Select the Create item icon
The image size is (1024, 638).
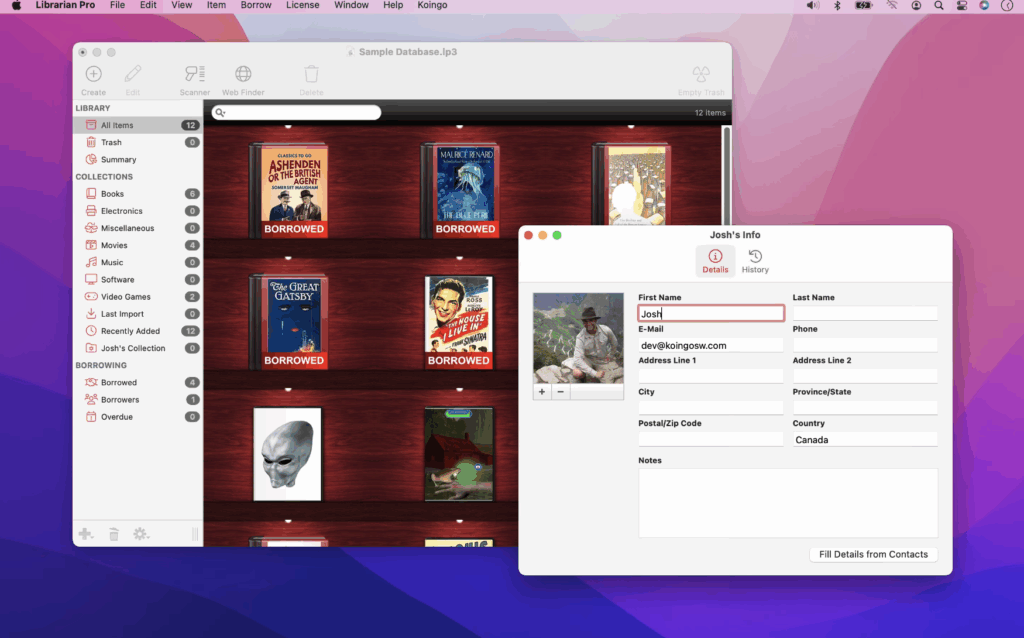click(93, 73)
